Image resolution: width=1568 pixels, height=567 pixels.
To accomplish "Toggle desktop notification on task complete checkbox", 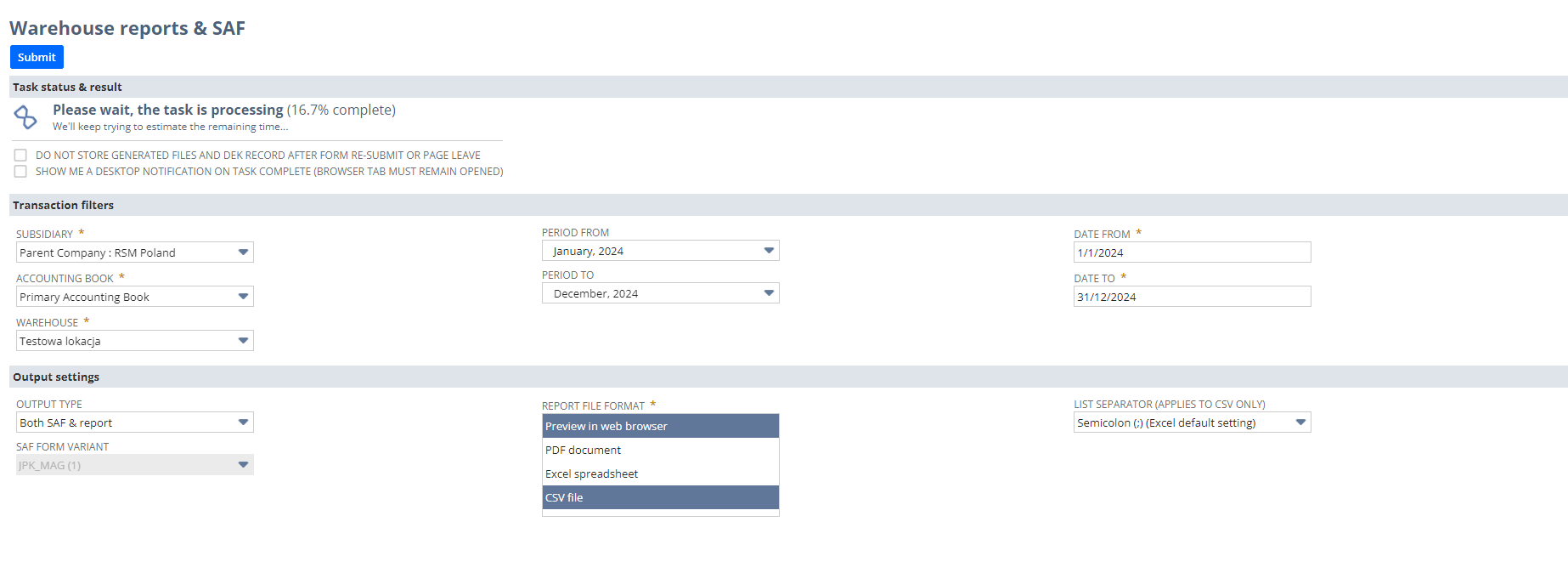I will pyautogui.click(x=20, y=172).
